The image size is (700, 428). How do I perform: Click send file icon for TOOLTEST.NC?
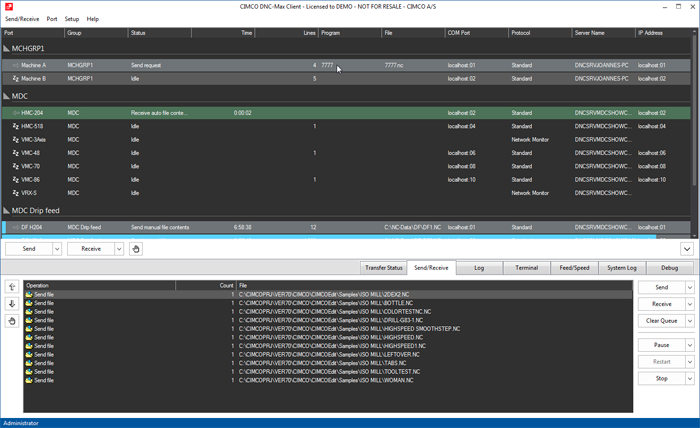29,372
